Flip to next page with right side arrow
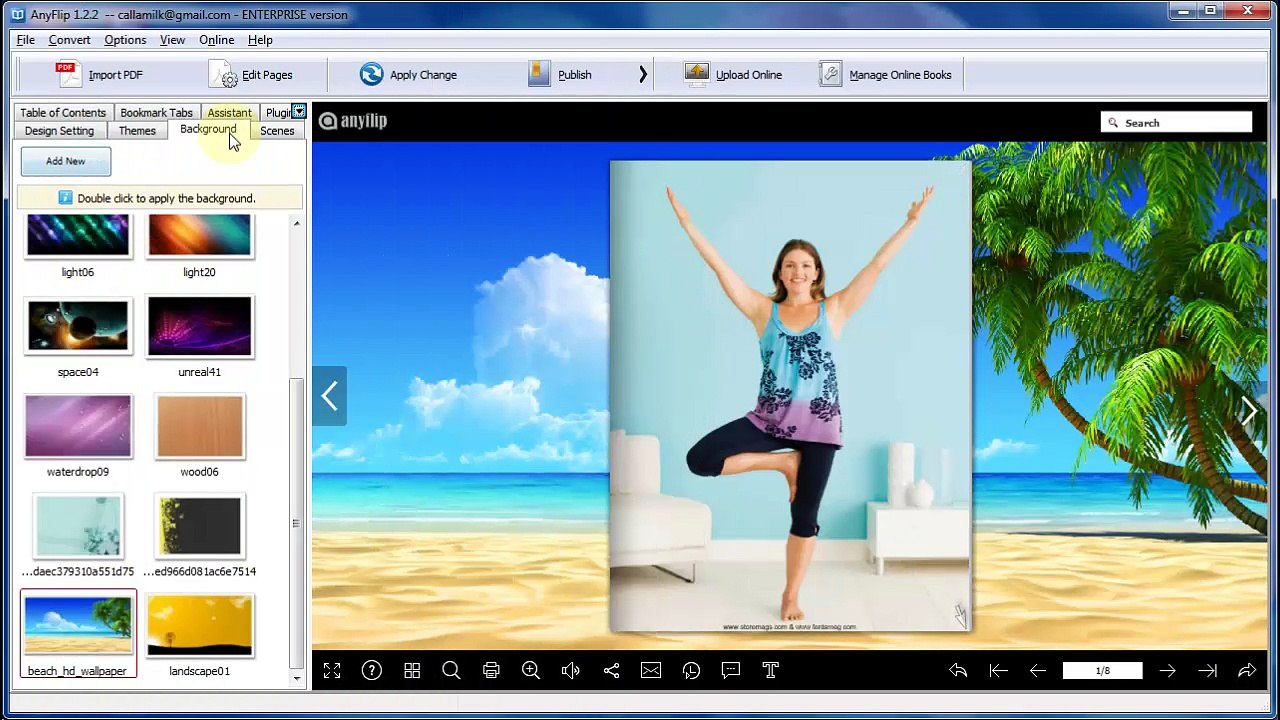Viewport: 1280px width, 720px height. (x=1250, y=410)
